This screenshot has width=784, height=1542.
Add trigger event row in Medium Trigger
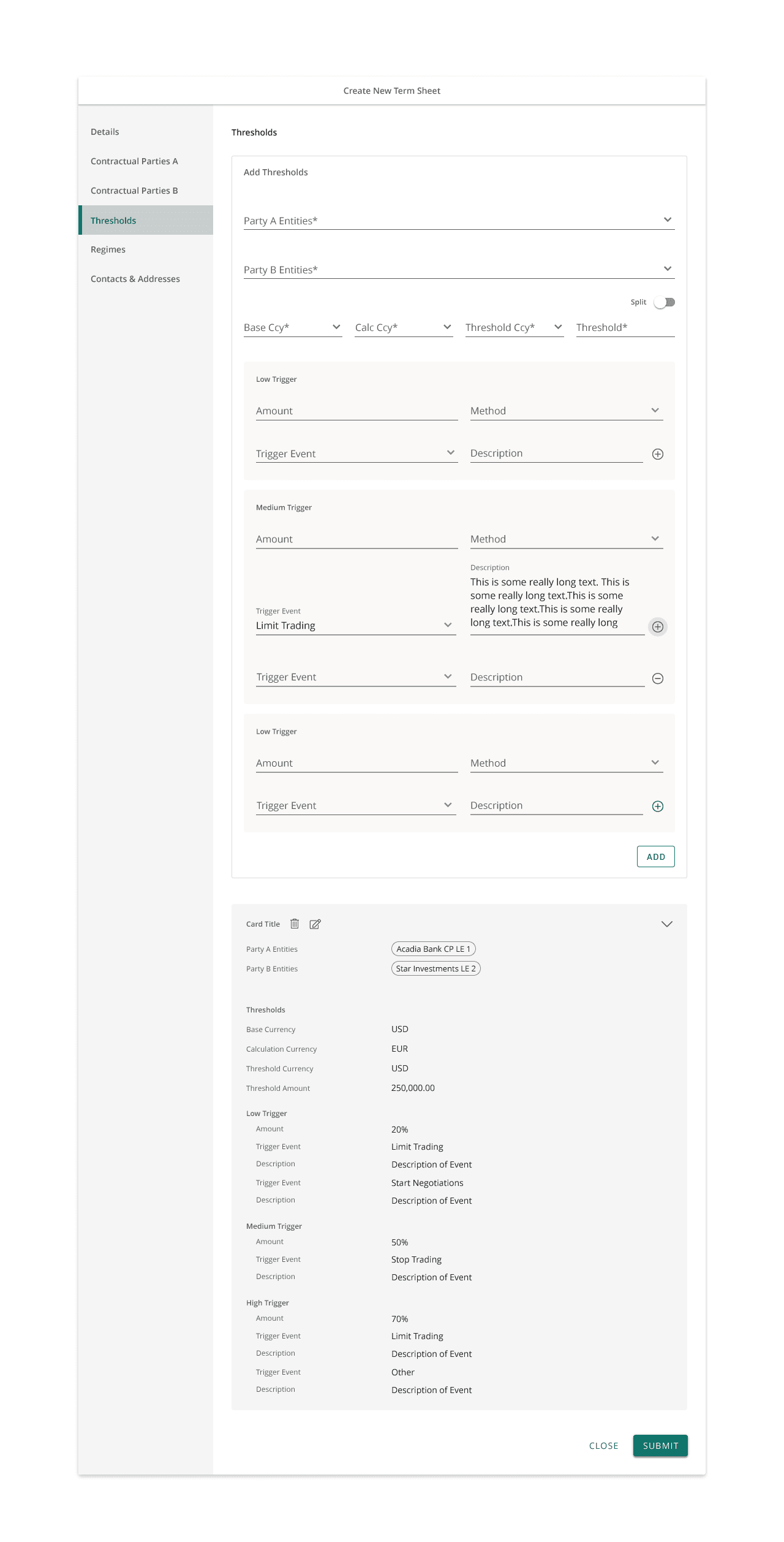tap(657, 626)
